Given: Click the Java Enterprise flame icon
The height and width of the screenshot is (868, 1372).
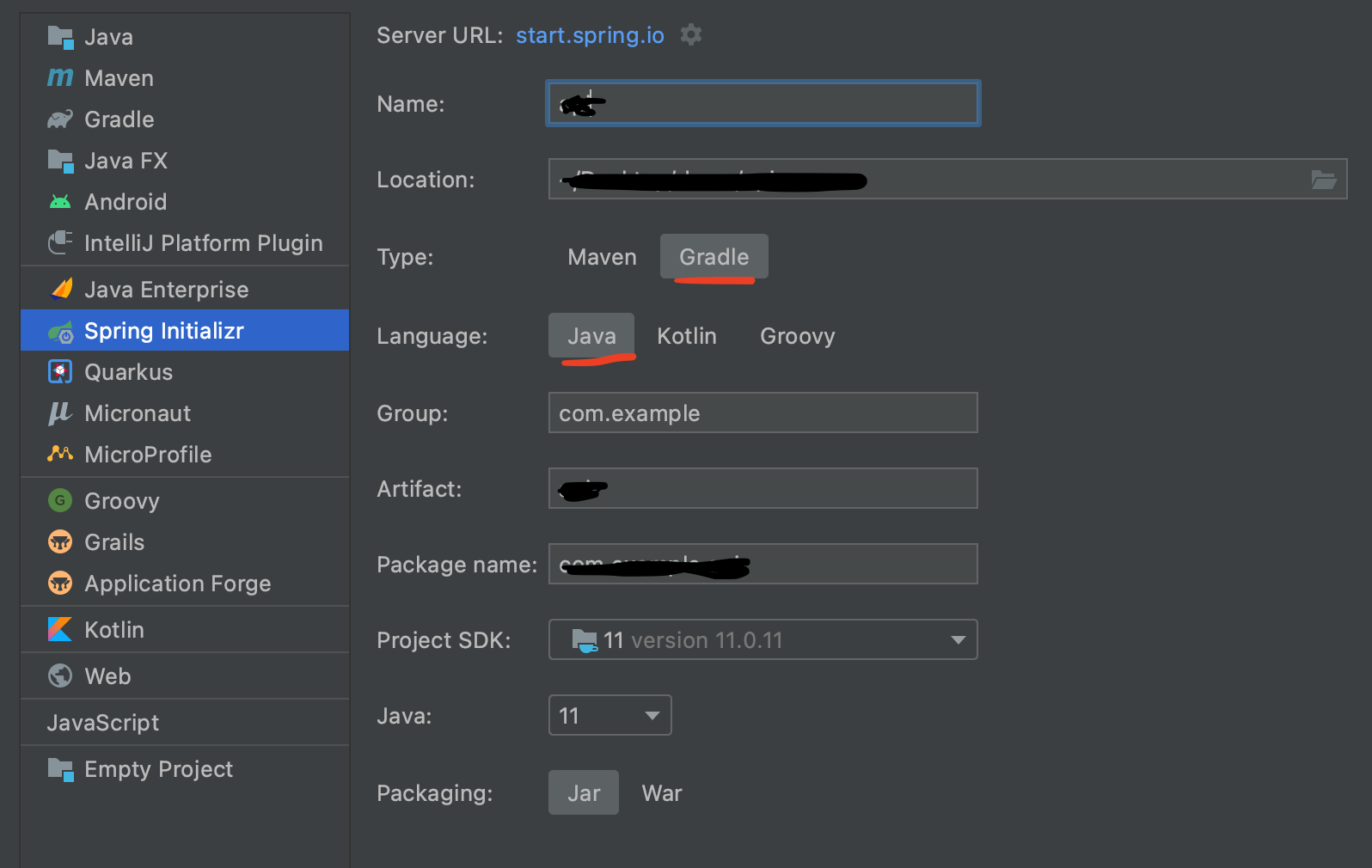Looking at the screenshot, I should click(x=62, y=289).
